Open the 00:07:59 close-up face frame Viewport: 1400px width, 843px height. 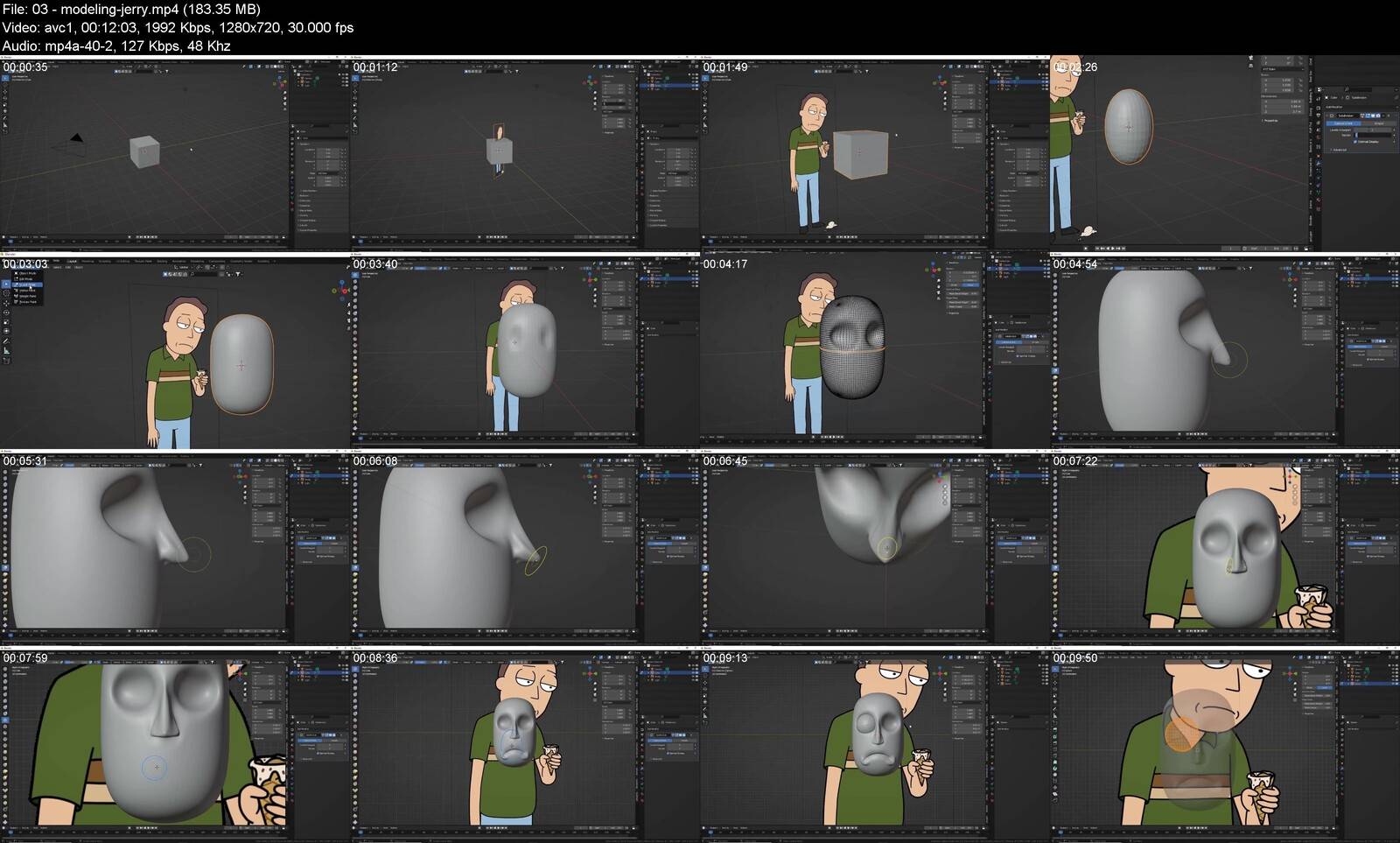(175, 746)
